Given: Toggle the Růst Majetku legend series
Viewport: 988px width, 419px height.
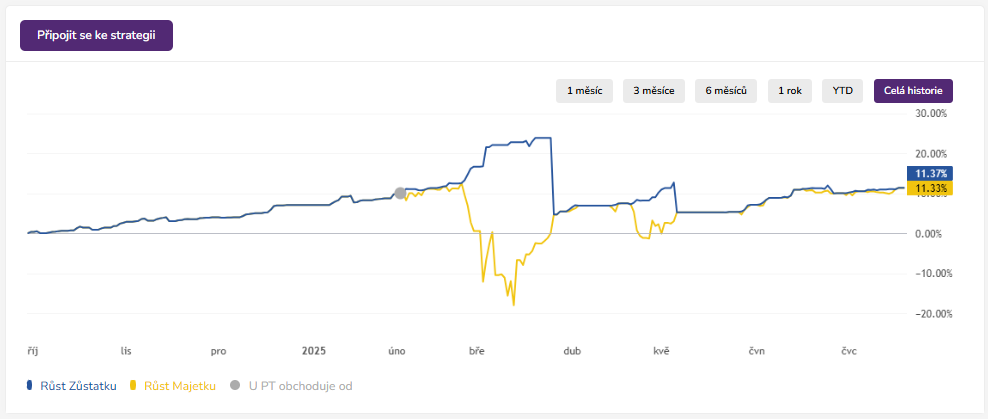Looking at the screenshot, I should point(180,385).
